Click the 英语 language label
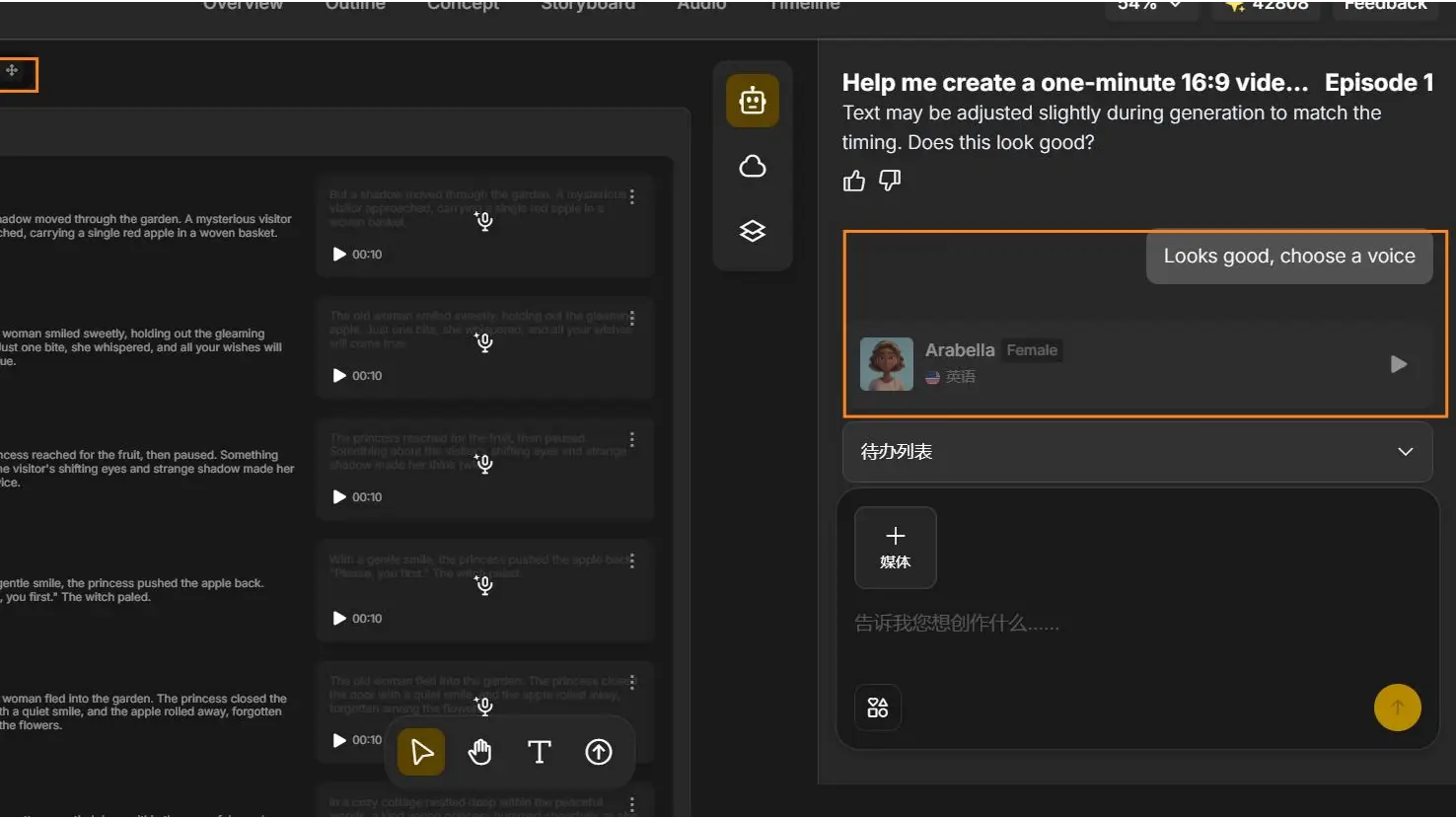Image resolution: width=1456 pixels, height=819 pixels. [x=960, y=377]
